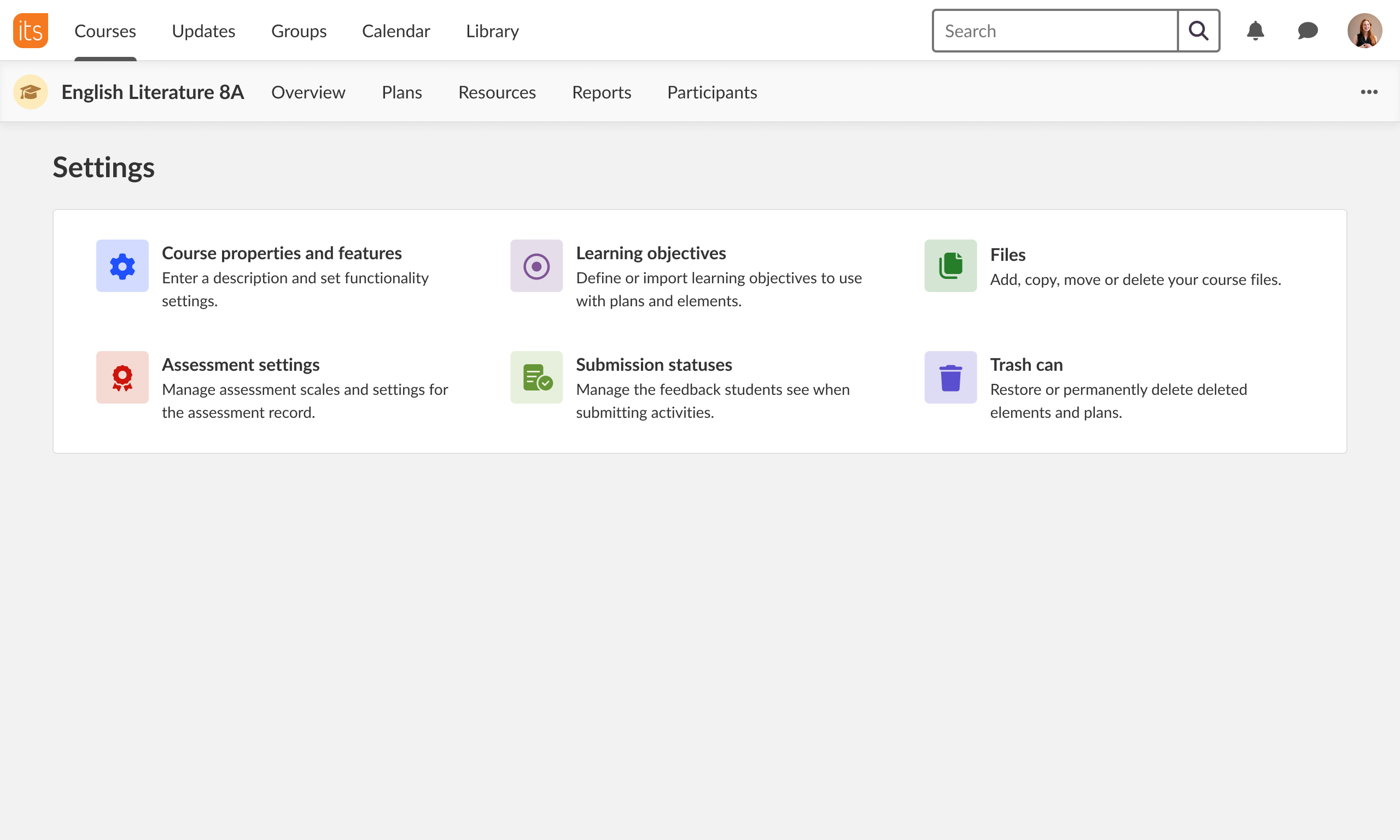Open messages speech bubble icon

[x=1307, y=31]
